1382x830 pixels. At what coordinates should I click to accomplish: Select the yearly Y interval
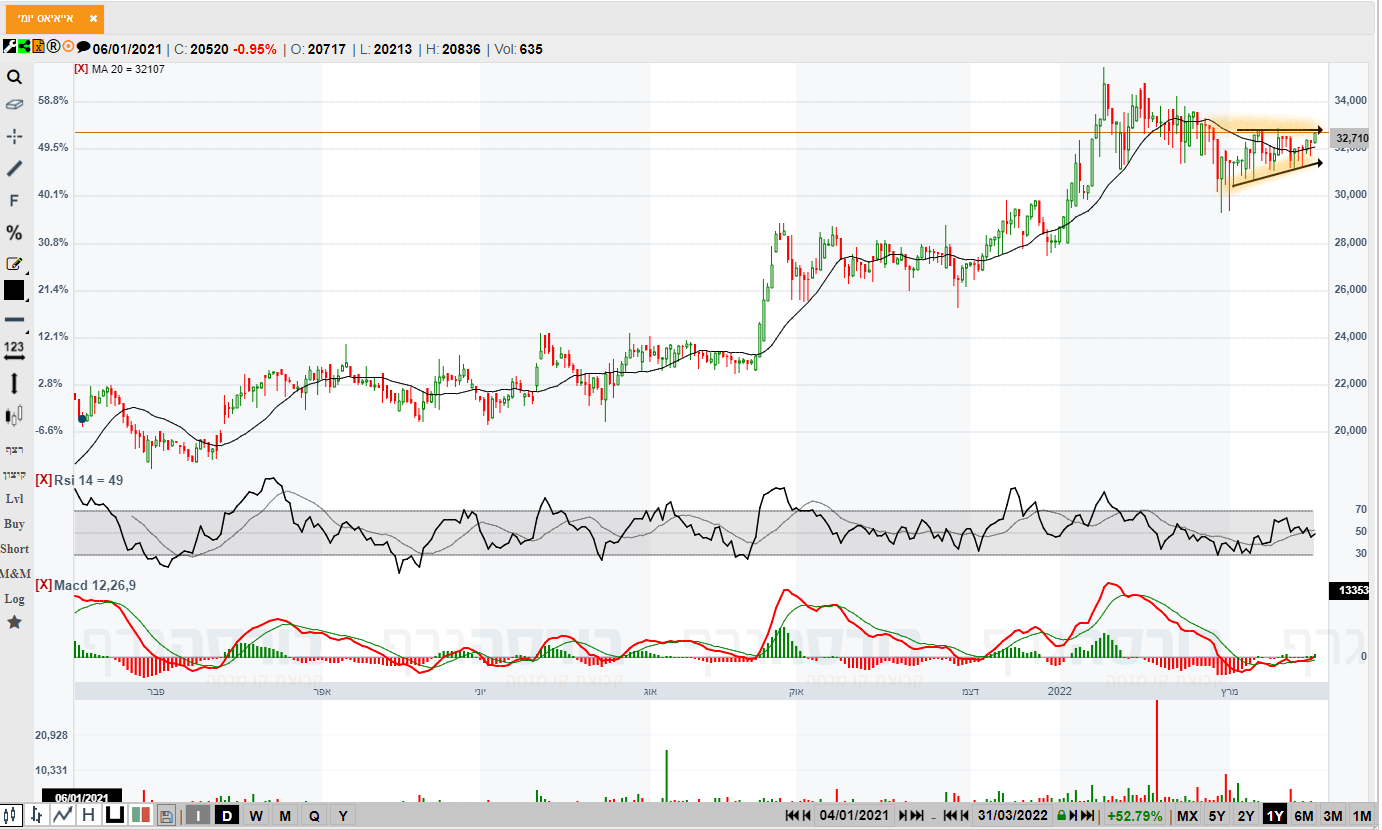click(x=343, y=815)
